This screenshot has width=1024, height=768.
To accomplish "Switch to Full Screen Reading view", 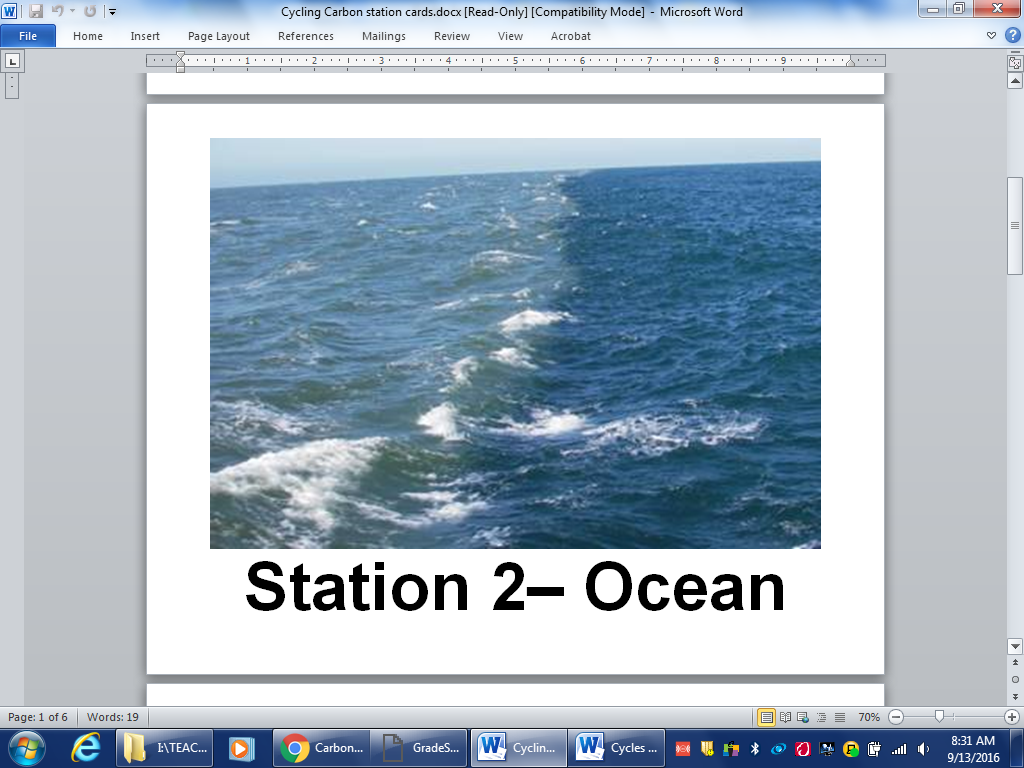I will [786, 717].
